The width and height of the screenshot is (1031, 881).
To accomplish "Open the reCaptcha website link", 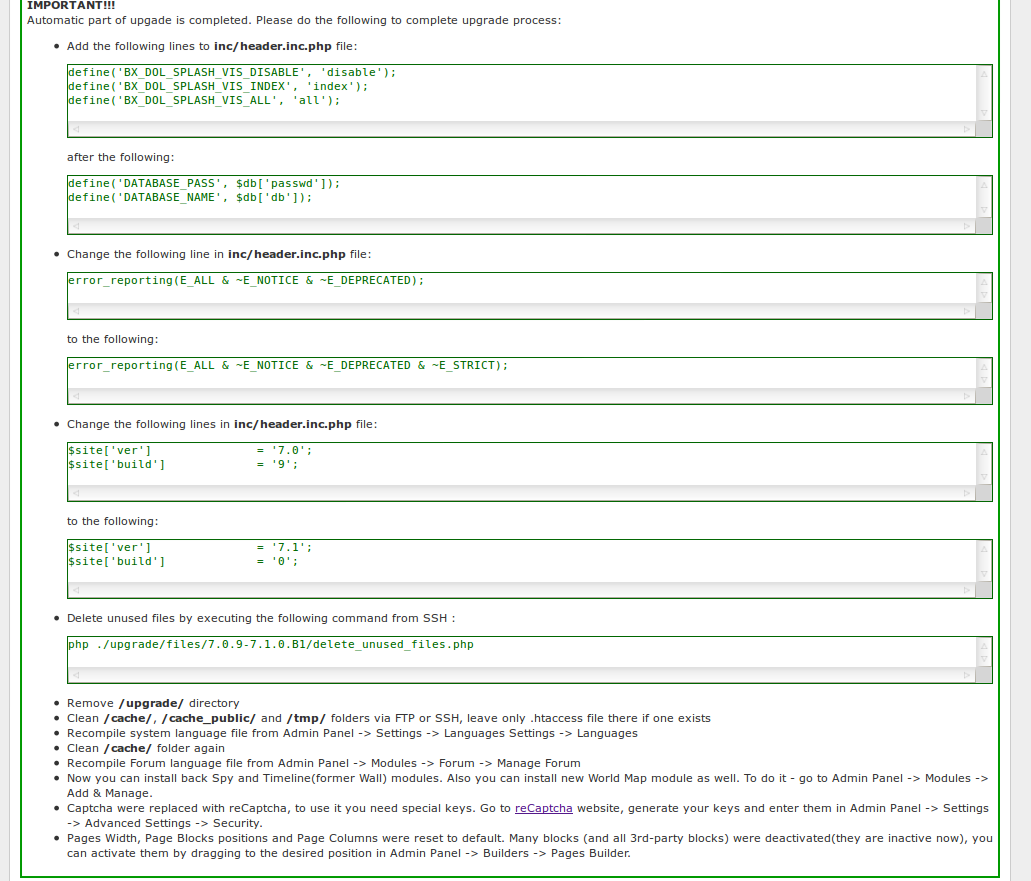I will click(x=543, y=808).
